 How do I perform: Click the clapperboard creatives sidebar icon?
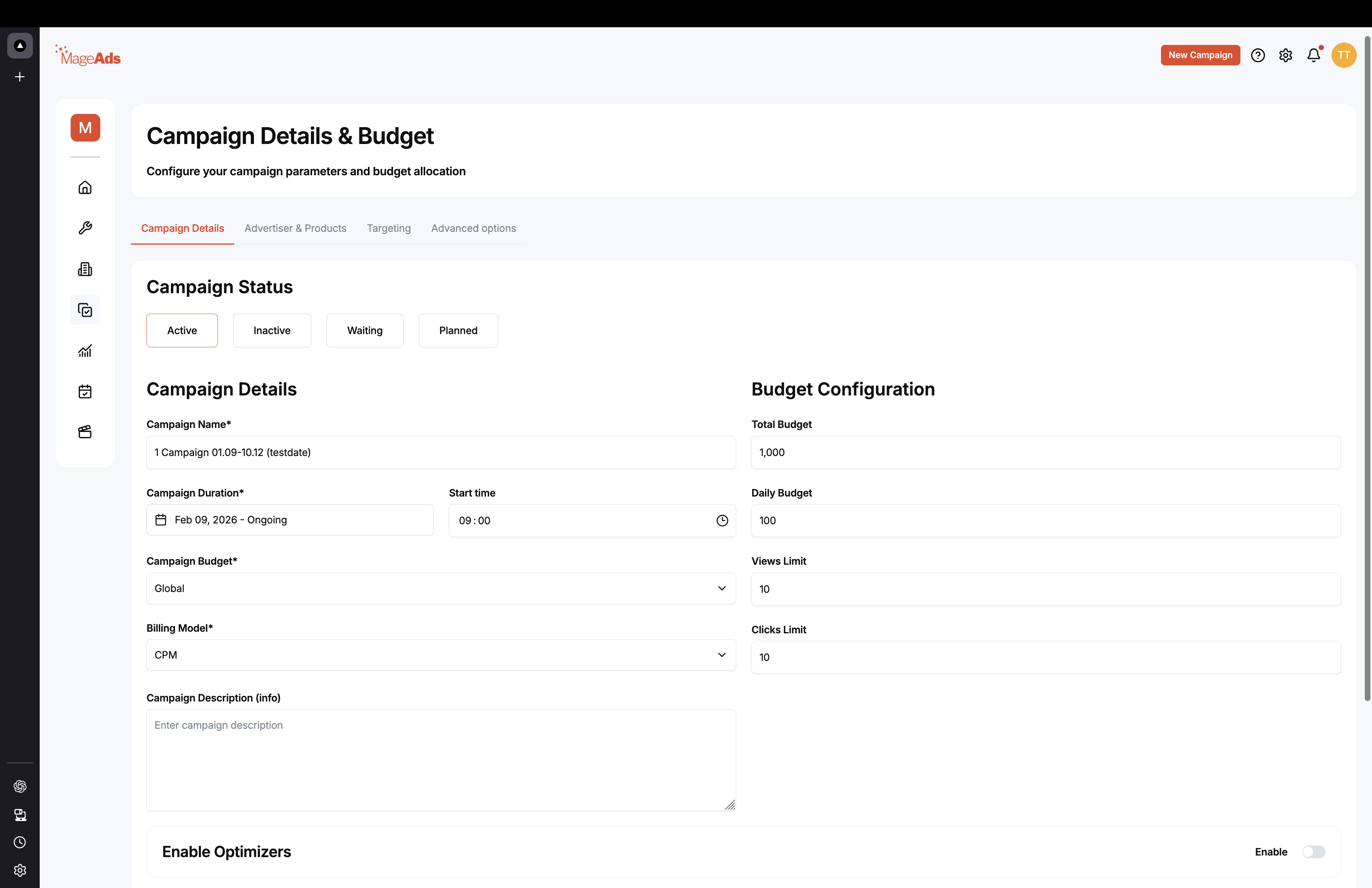point(85,432)
